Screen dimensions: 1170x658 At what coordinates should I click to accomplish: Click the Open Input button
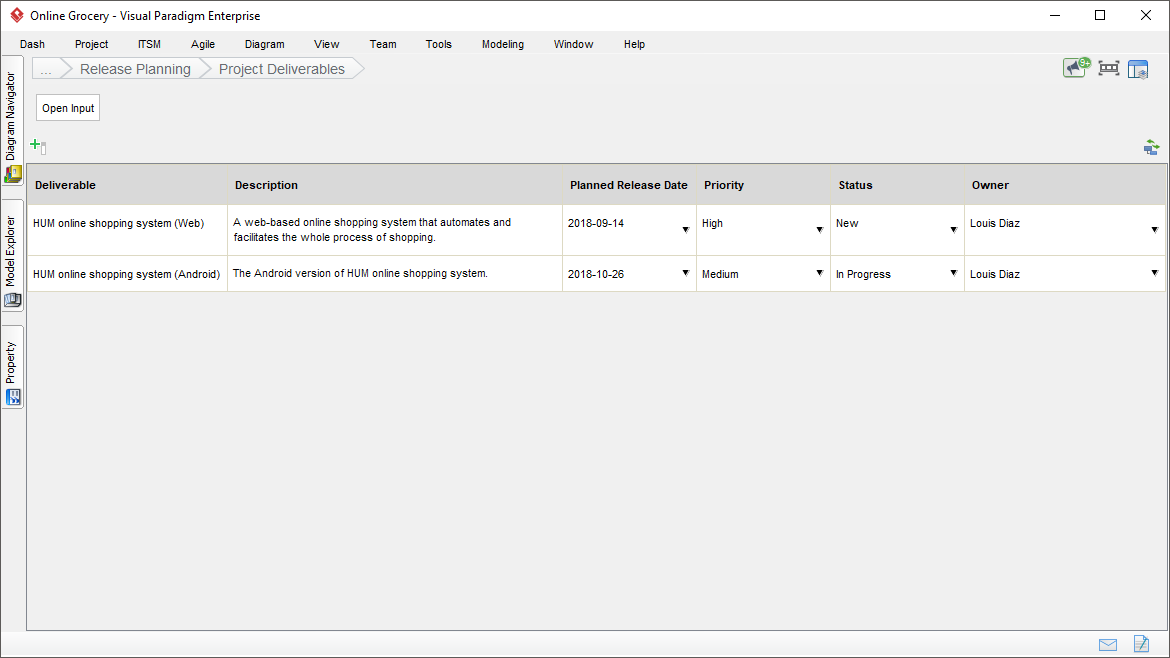[x=68, y=108]
